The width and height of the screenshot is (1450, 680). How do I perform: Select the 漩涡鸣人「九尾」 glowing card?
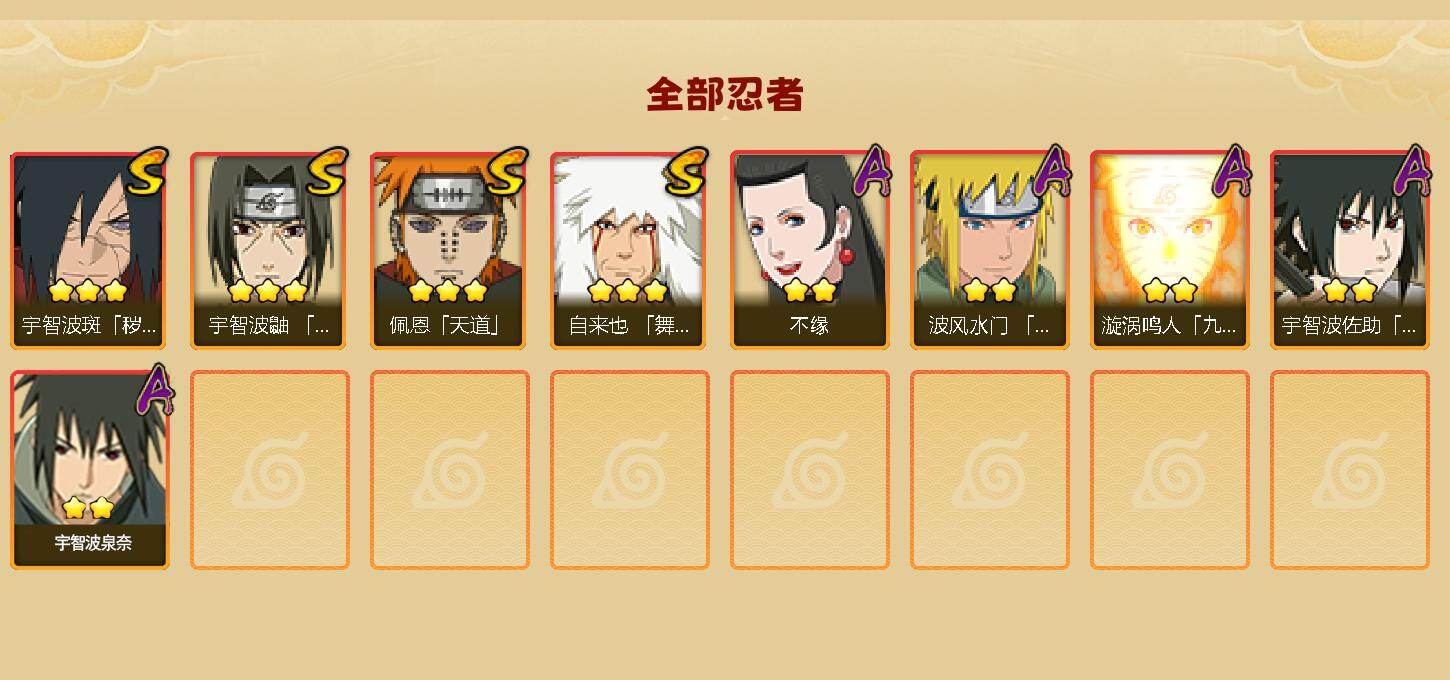[x=1168, y=250]
